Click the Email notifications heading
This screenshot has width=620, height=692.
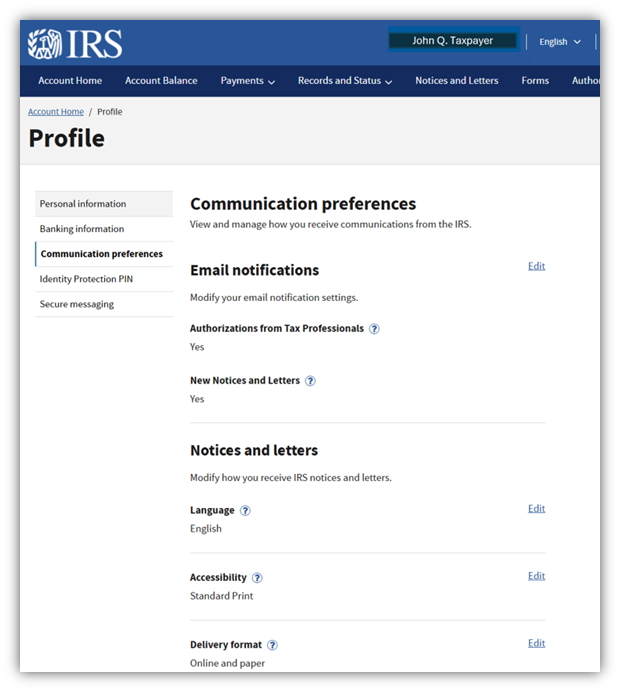click(x=255, y=270)
